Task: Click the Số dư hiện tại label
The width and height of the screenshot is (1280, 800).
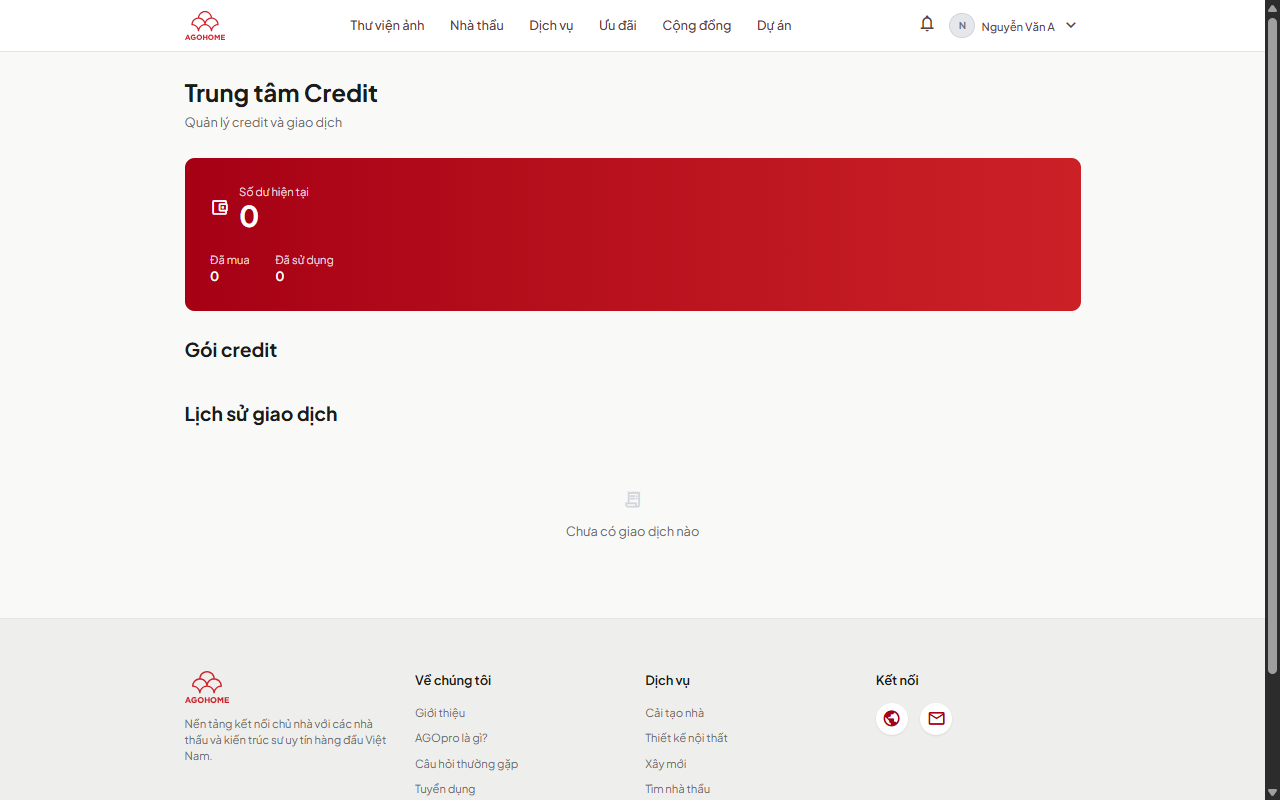Action: 274,192
